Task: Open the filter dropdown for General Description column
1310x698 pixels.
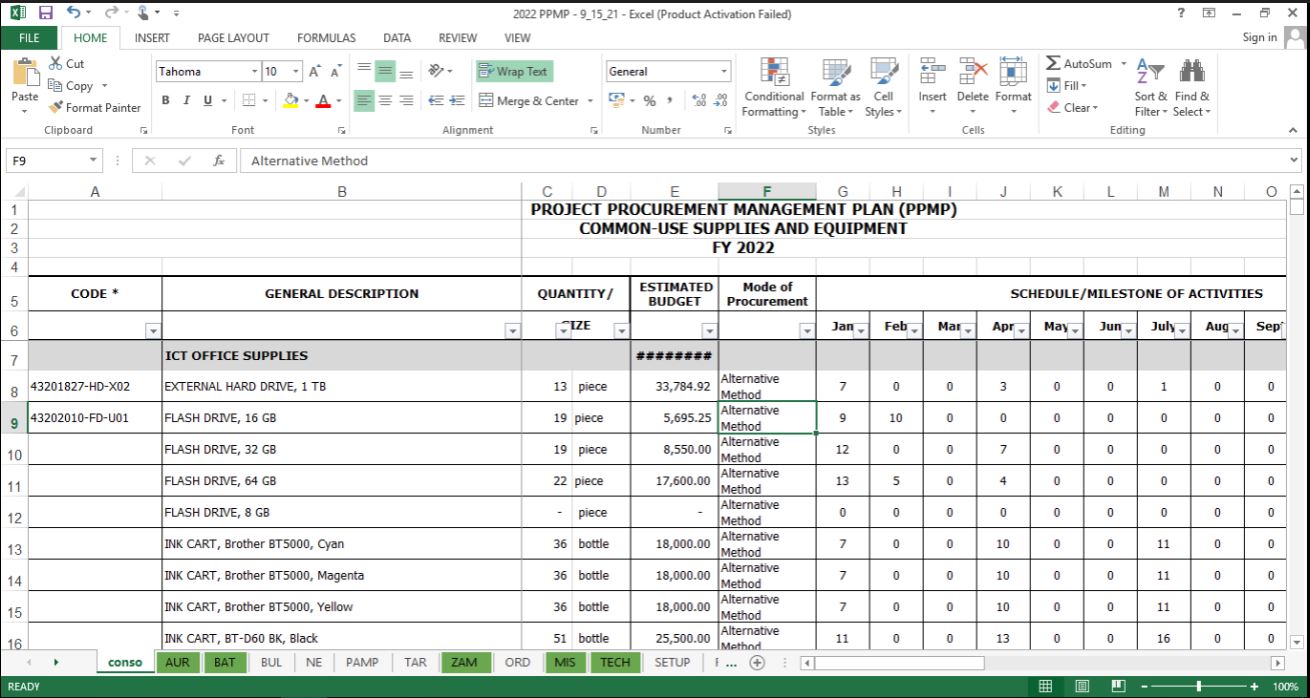Action: (513, 331)
